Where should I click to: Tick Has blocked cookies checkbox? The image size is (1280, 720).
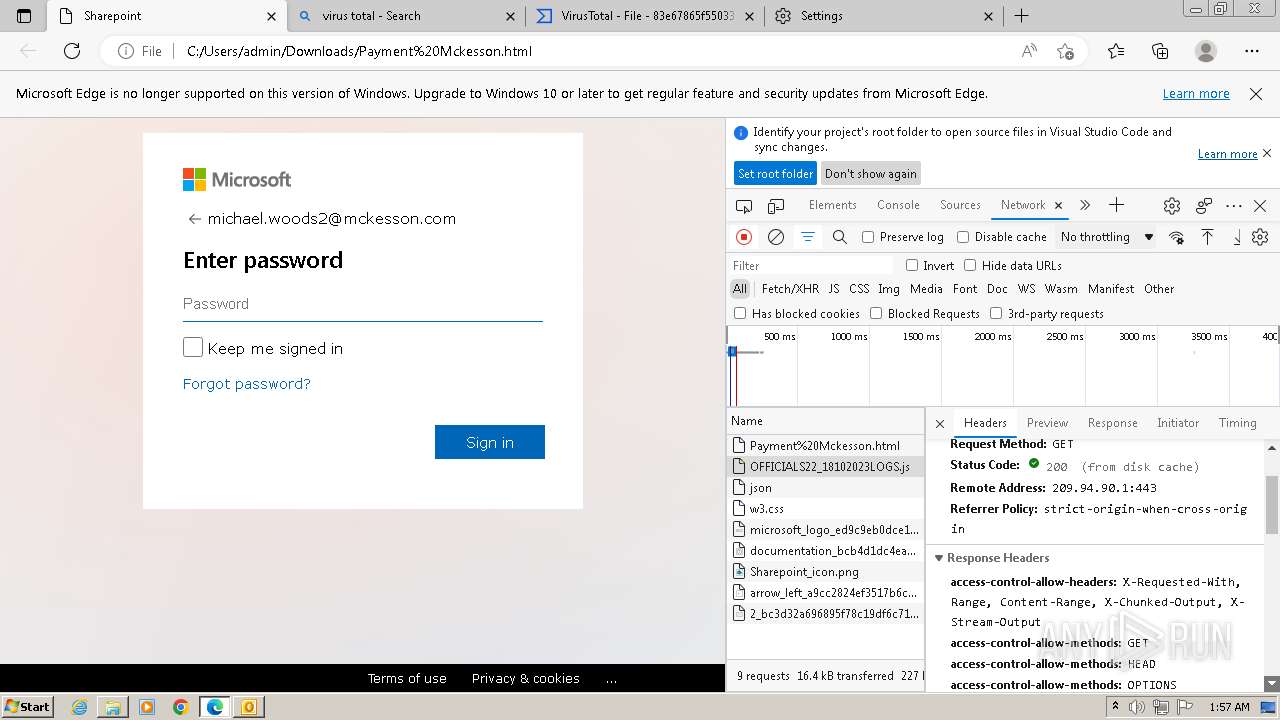coord(740,313)
